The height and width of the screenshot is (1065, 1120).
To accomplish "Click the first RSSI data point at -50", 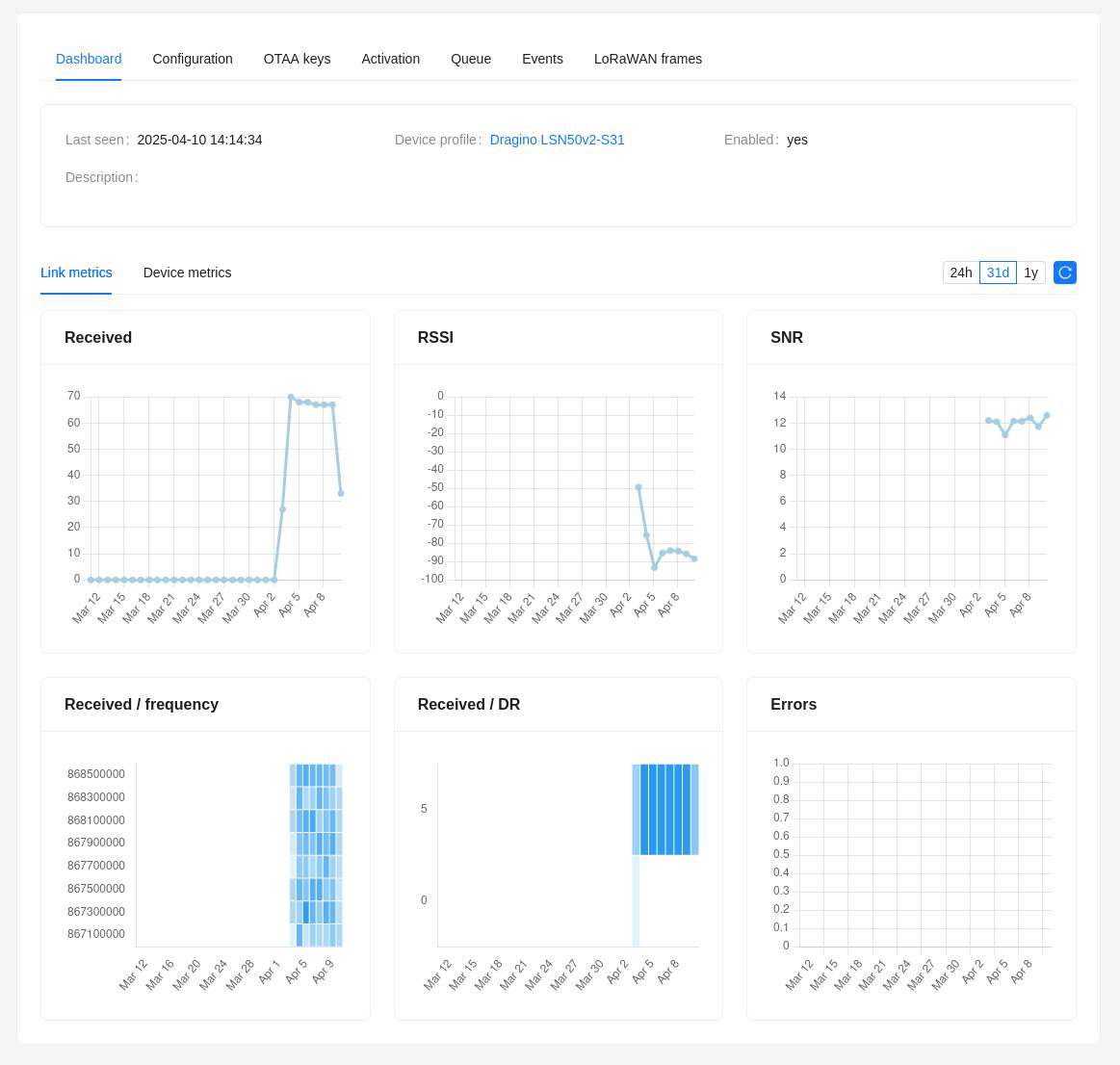I will pyautogui.click(x=638, y=487).
